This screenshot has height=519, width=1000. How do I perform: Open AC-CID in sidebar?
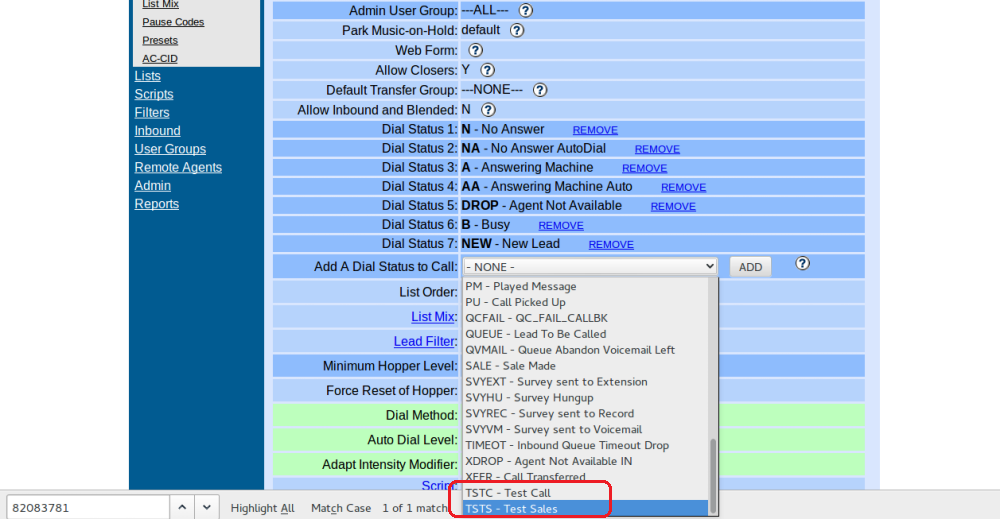pyautogui.click(x=160, y=59)
